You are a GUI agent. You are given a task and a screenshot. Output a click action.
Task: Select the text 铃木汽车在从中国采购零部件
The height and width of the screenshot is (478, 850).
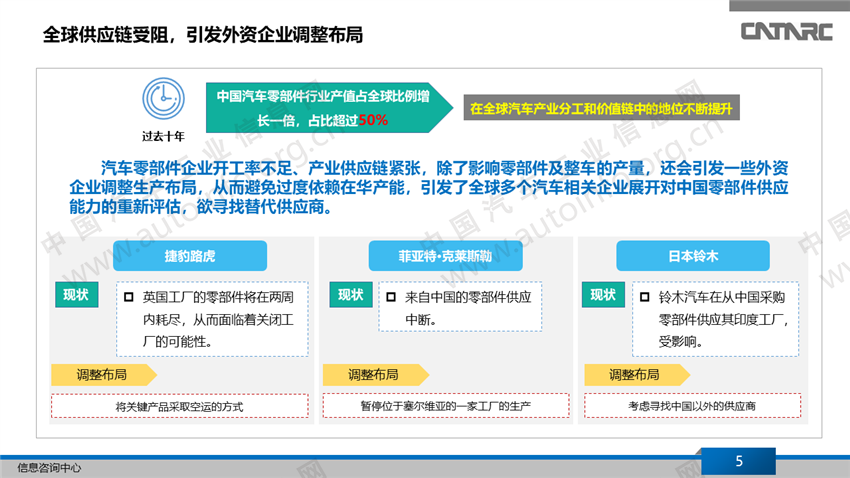(724, 319)
